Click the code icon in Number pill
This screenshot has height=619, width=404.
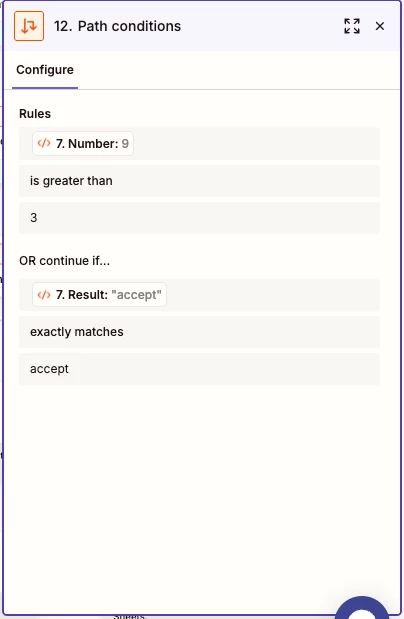(44, 143)
